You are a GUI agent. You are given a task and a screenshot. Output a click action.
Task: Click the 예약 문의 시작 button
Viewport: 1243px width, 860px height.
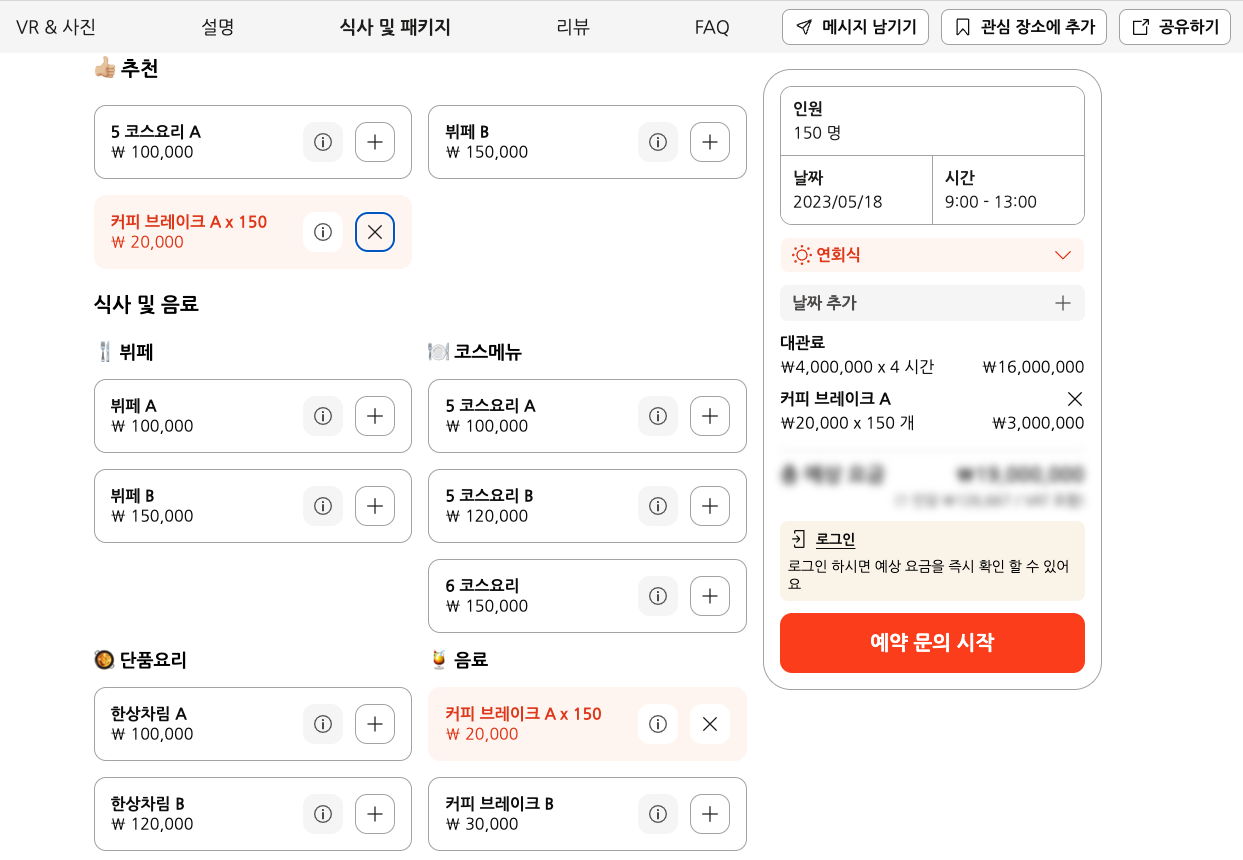click(x=932, y=643)
